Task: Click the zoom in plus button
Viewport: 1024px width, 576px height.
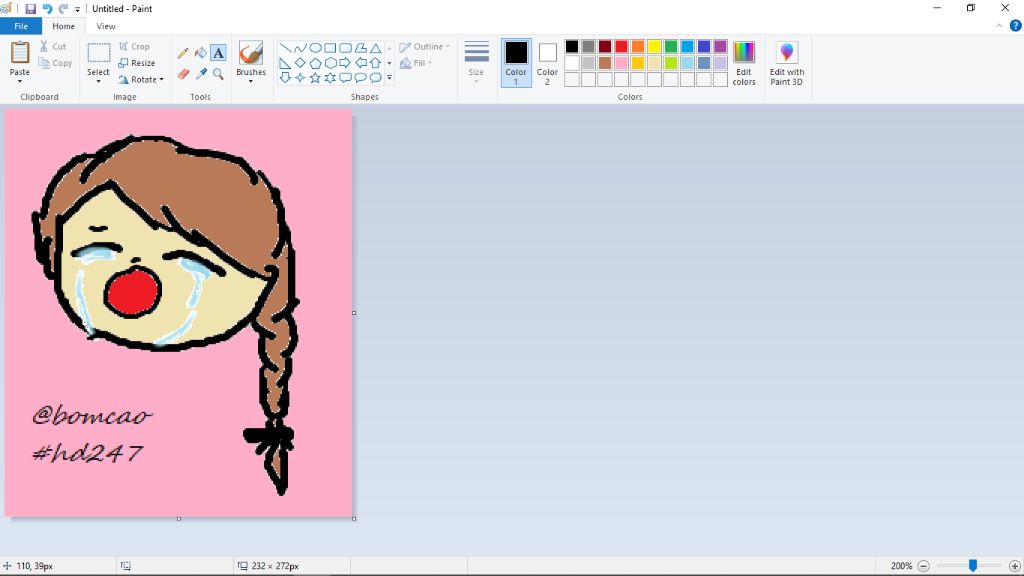Action: click(1014, 566)
